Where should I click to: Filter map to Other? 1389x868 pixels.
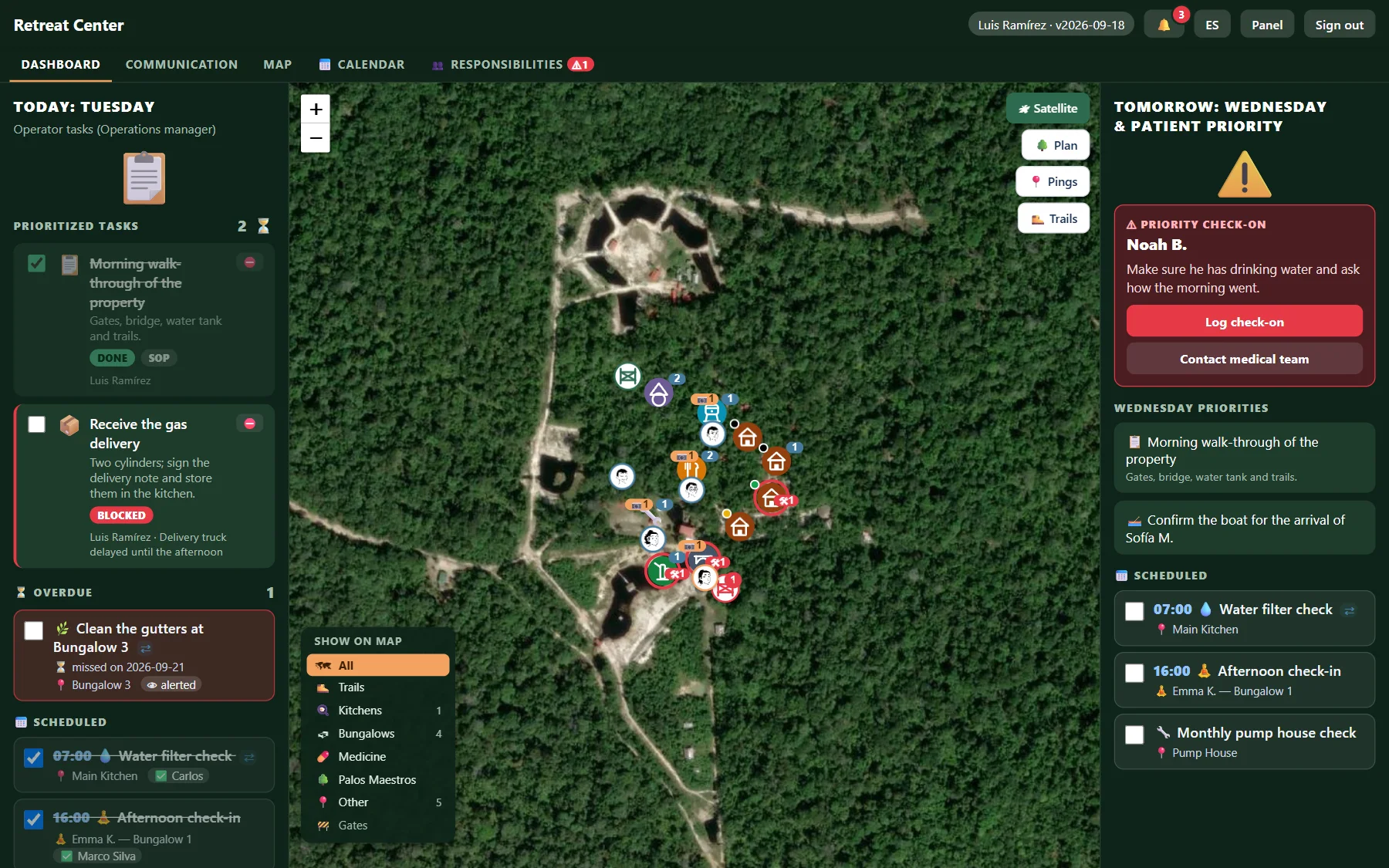(x=377, y=802)
